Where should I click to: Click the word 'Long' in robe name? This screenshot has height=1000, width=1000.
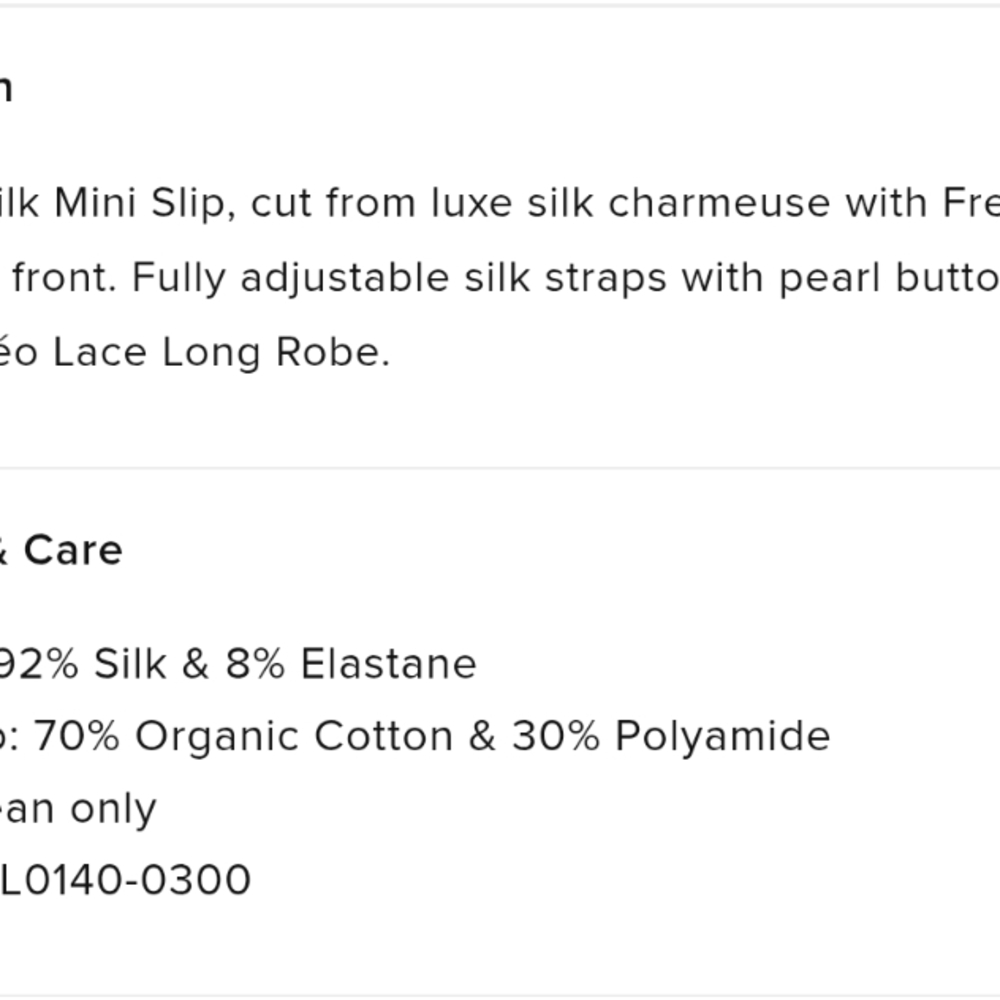point(211,352)
